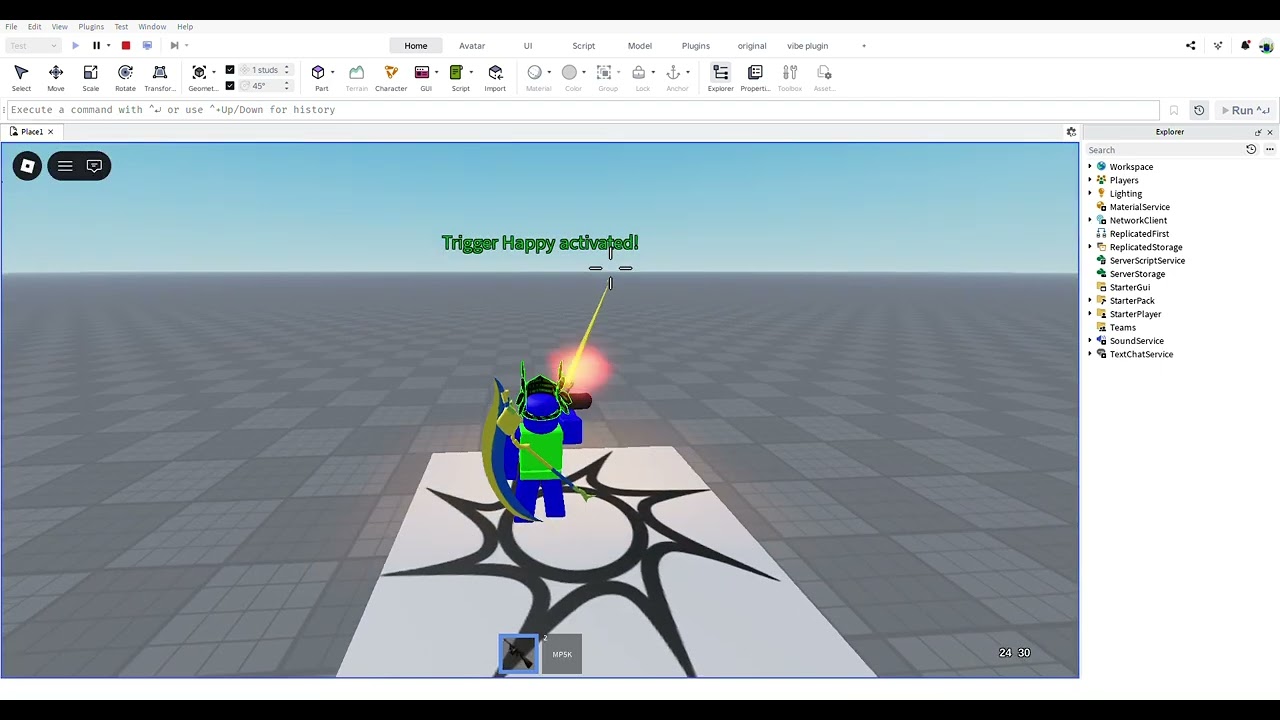
Task: Open viewport settings gear
Action: point(1071,131)
